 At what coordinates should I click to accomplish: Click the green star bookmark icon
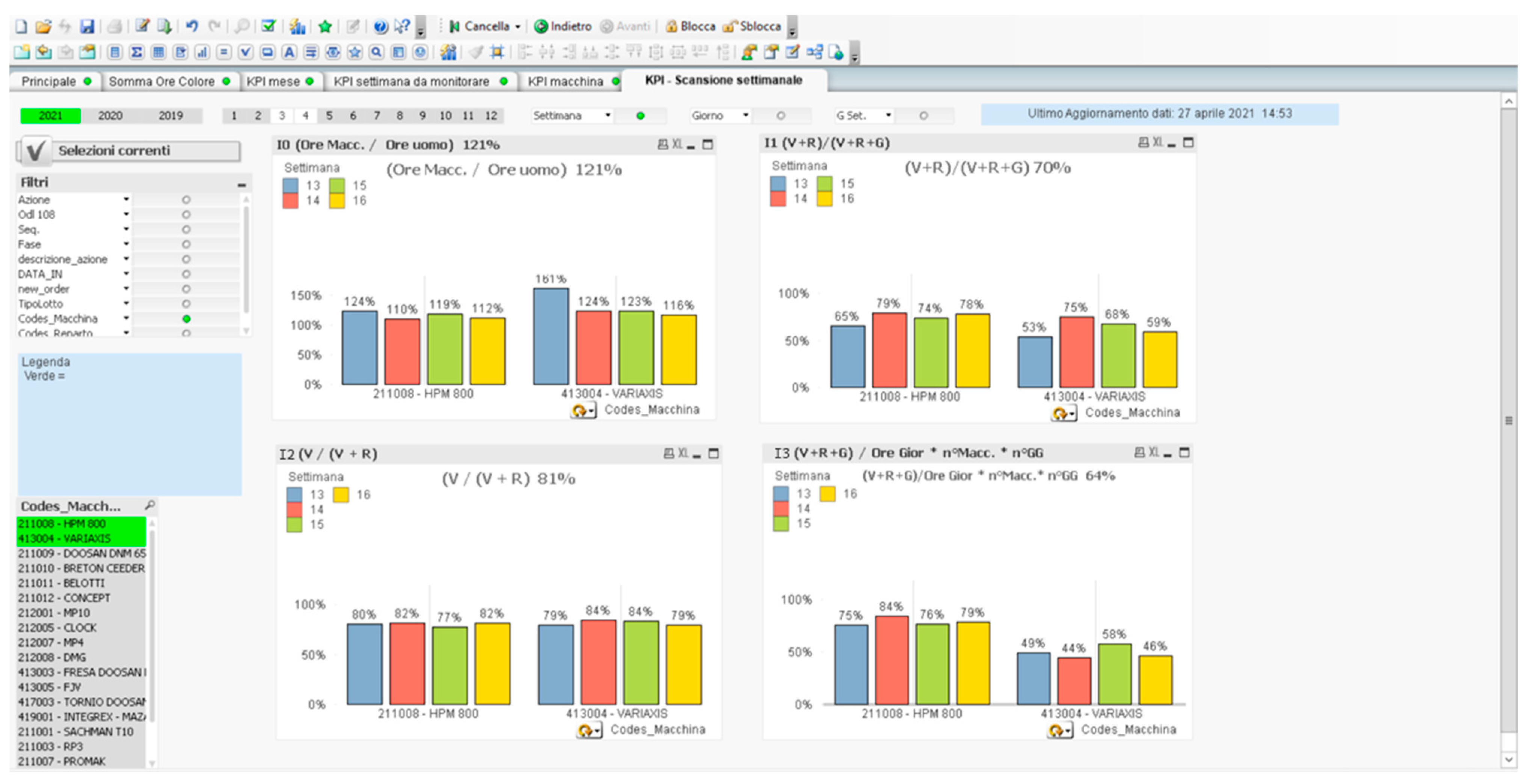tap(325, 26)
